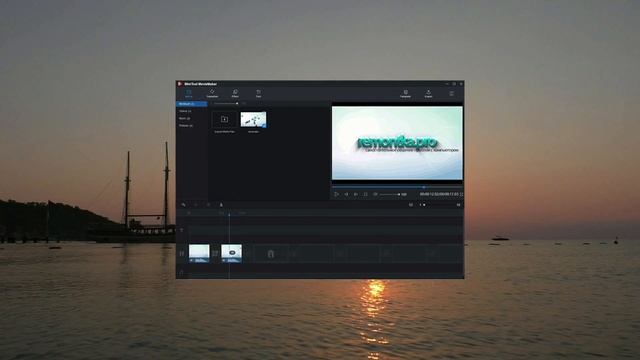Open the Effect tab
Viewport: 640px width, 360px height.
235,93
